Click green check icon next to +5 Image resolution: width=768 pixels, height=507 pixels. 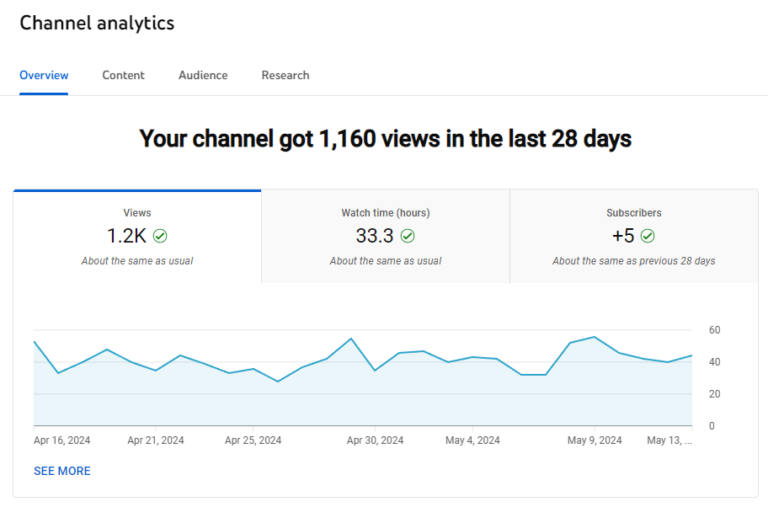[648, 236]
